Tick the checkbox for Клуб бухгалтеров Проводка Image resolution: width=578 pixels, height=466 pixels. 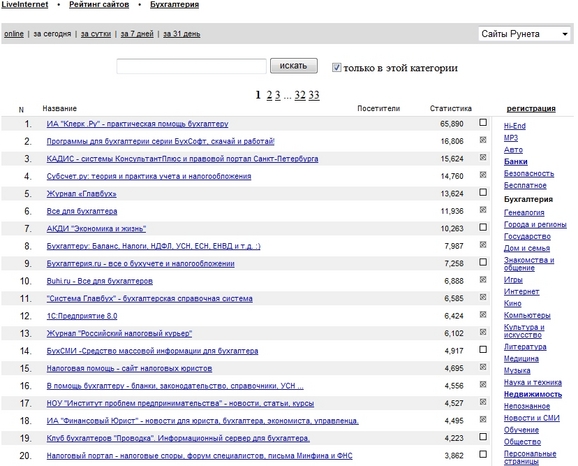pos(483,437)
